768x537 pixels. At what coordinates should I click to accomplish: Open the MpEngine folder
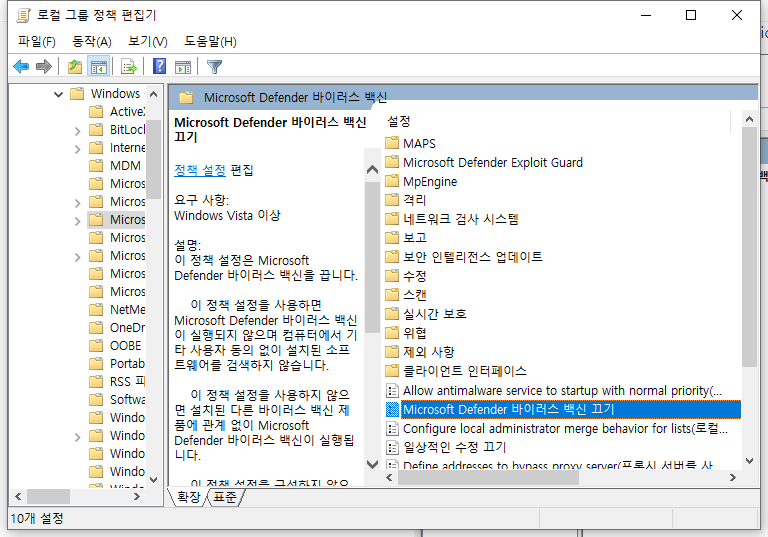[x=421, y=181]
